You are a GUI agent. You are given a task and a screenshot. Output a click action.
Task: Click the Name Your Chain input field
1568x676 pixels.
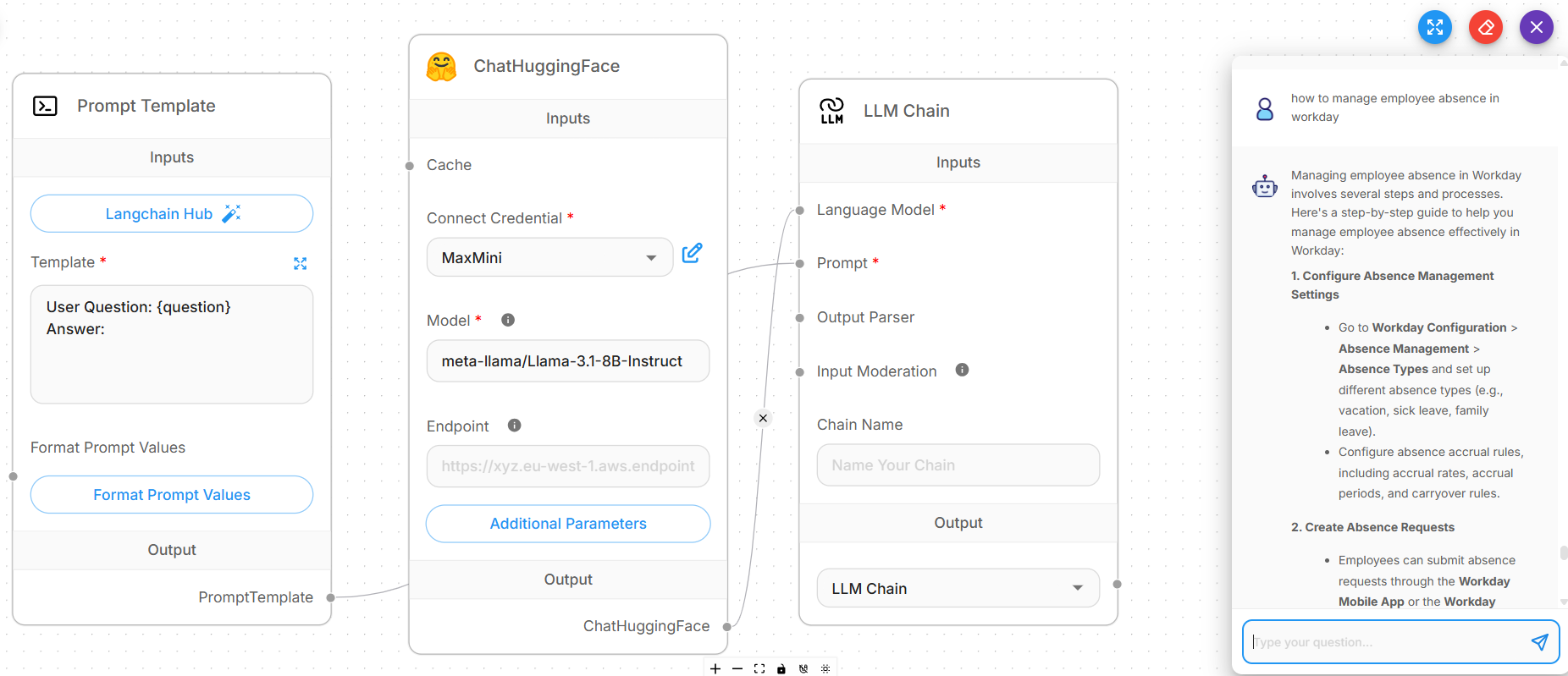click(957, 464)
